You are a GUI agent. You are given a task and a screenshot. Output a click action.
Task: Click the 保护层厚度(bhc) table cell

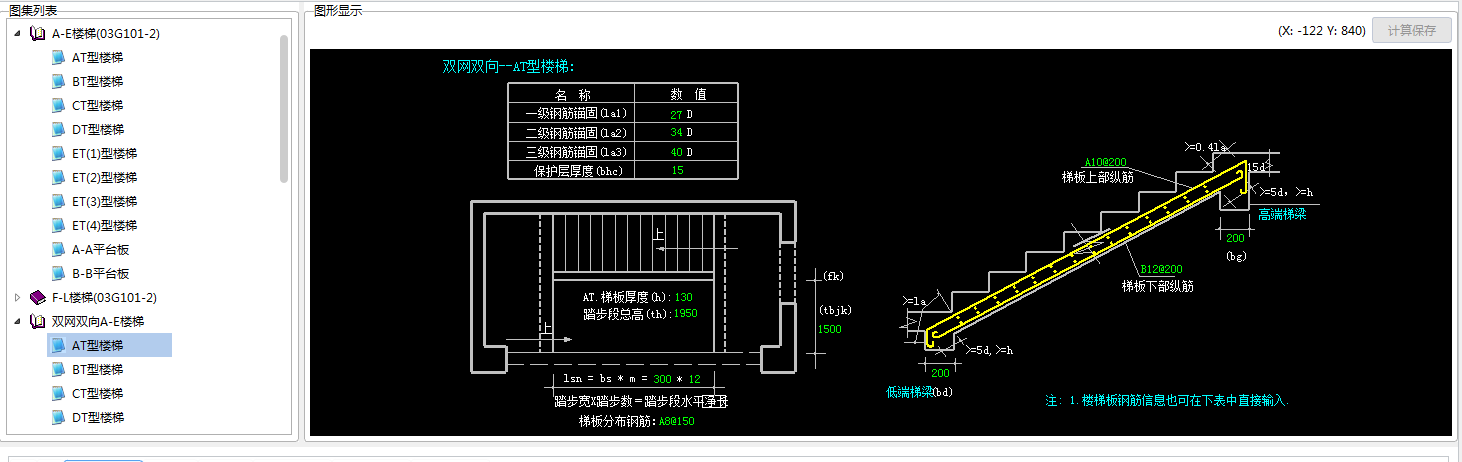(x=573, y=171)
